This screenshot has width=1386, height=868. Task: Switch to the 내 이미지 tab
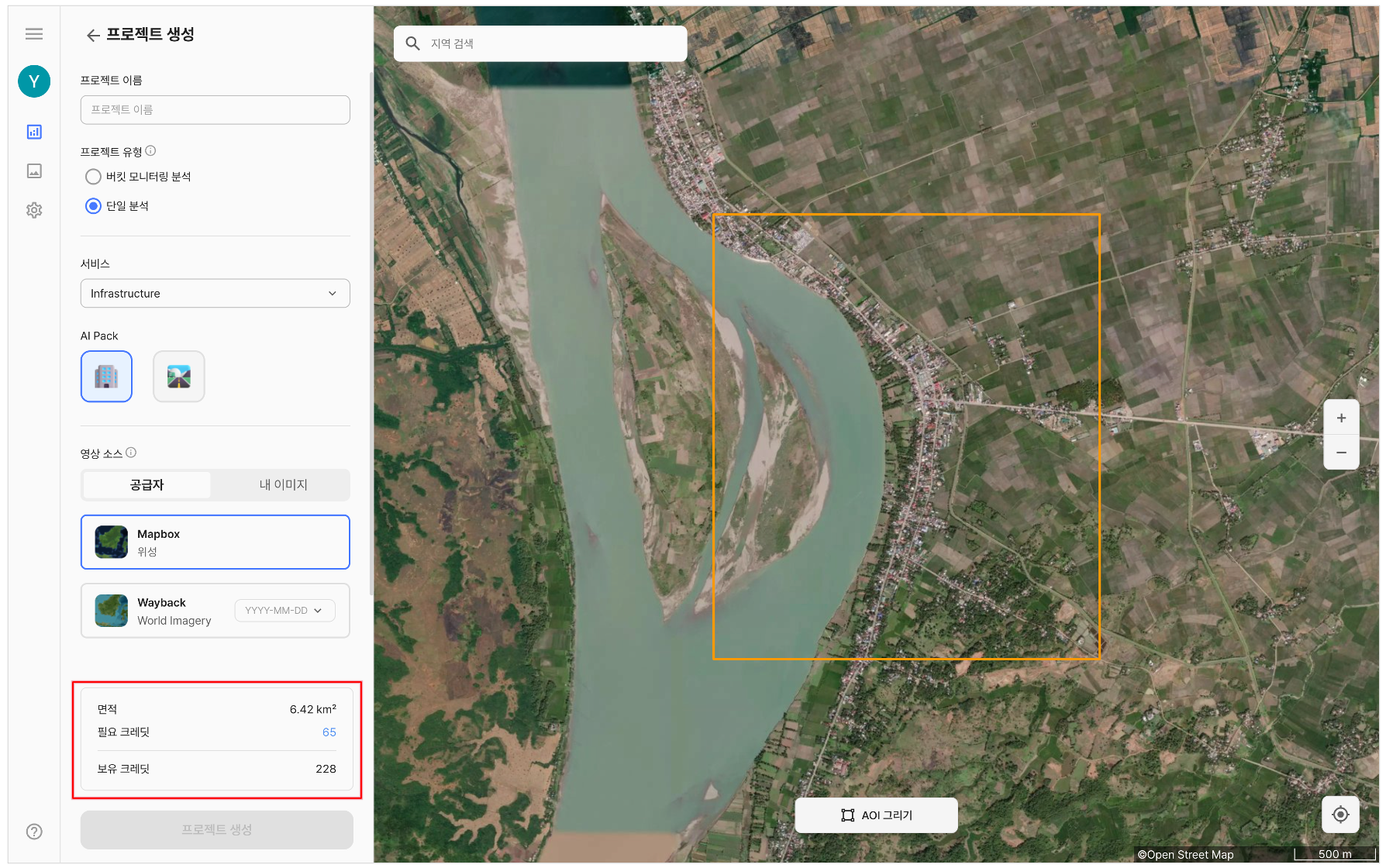pos(283,485)
